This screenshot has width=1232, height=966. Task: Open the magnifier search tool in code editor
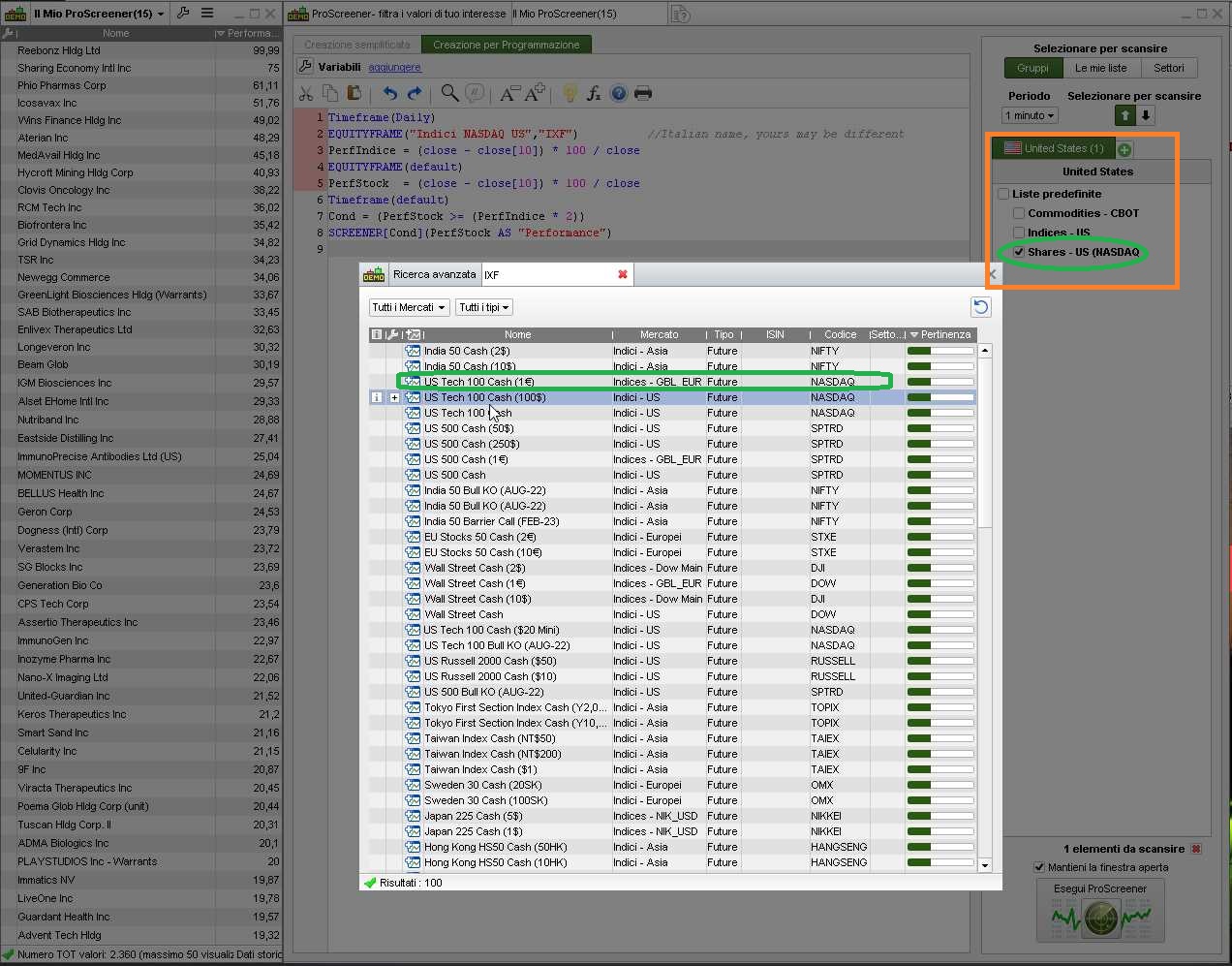coord(449,93)
